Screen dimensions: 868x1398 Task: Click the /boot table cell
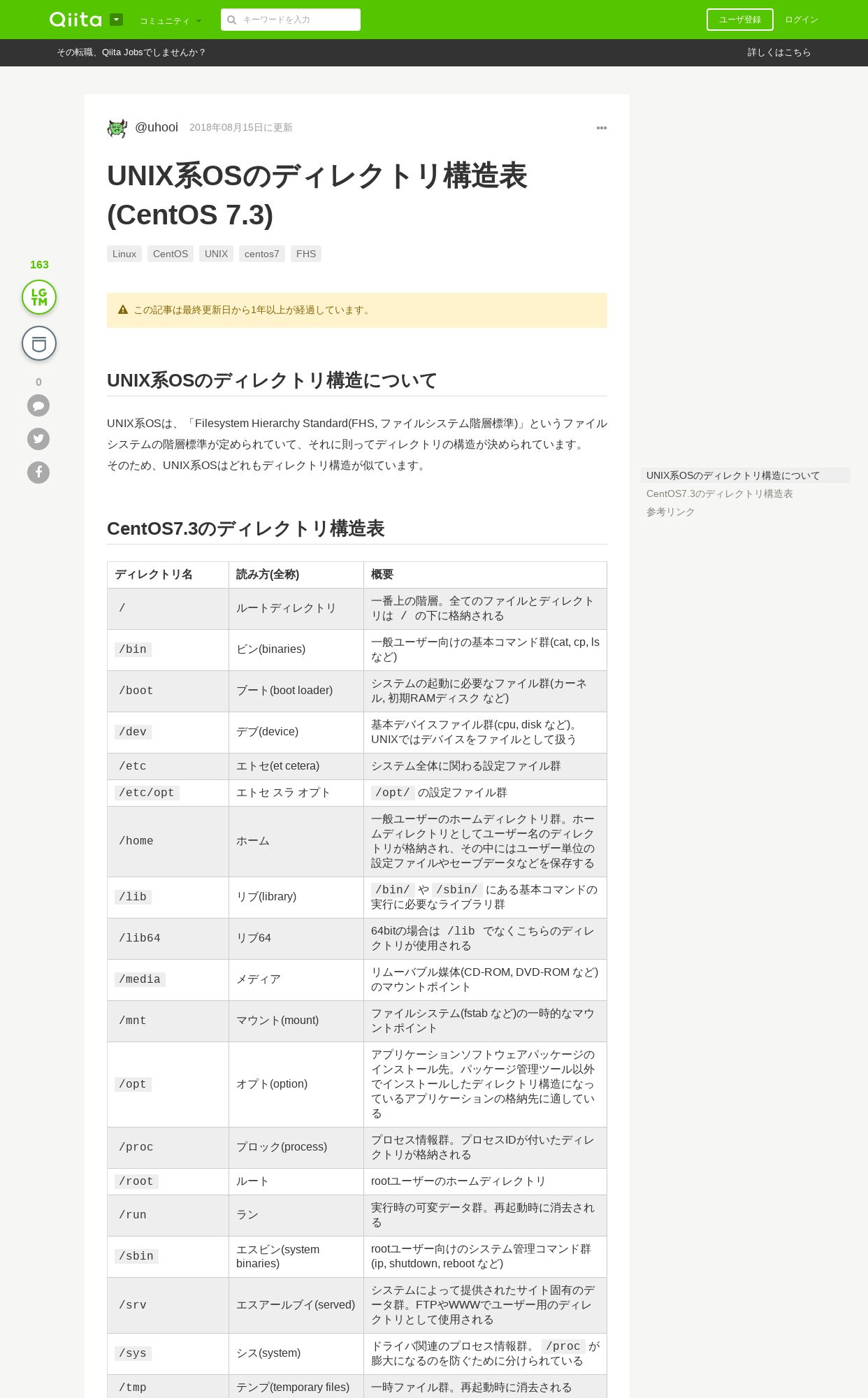(168, 691)
